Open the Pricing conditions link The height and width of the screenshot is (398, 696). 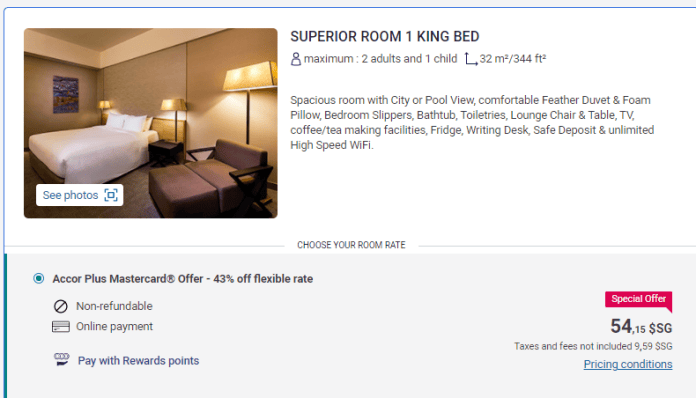[x=628, y=364]
